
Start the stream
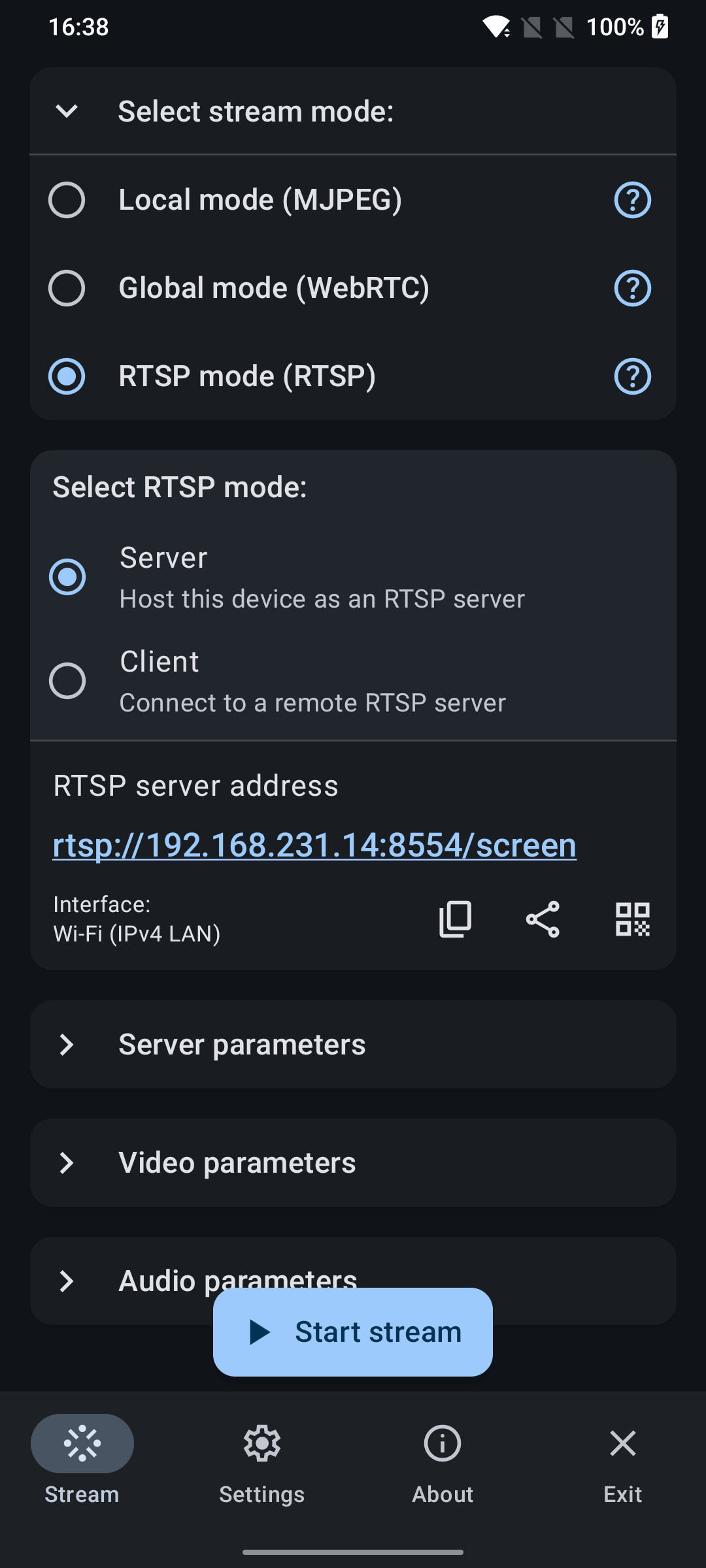click(353, 1332)
